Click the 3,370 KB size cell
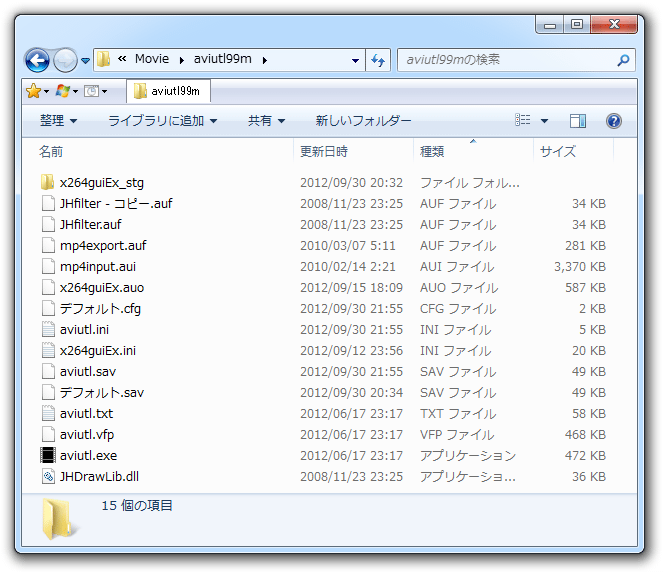663x572 pixels. tap(580, 267)
